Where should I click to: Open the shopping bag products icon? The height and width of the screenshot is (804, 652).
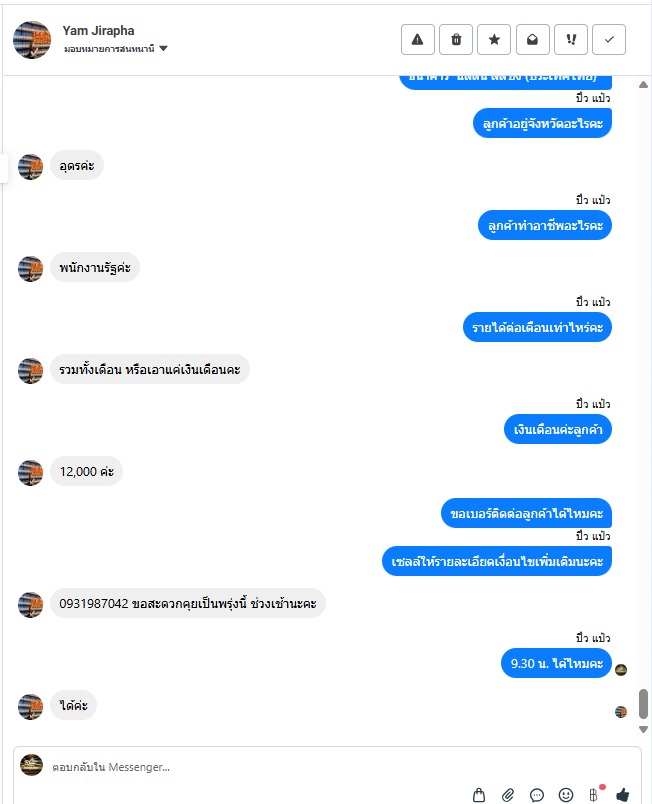coord(479,795)
